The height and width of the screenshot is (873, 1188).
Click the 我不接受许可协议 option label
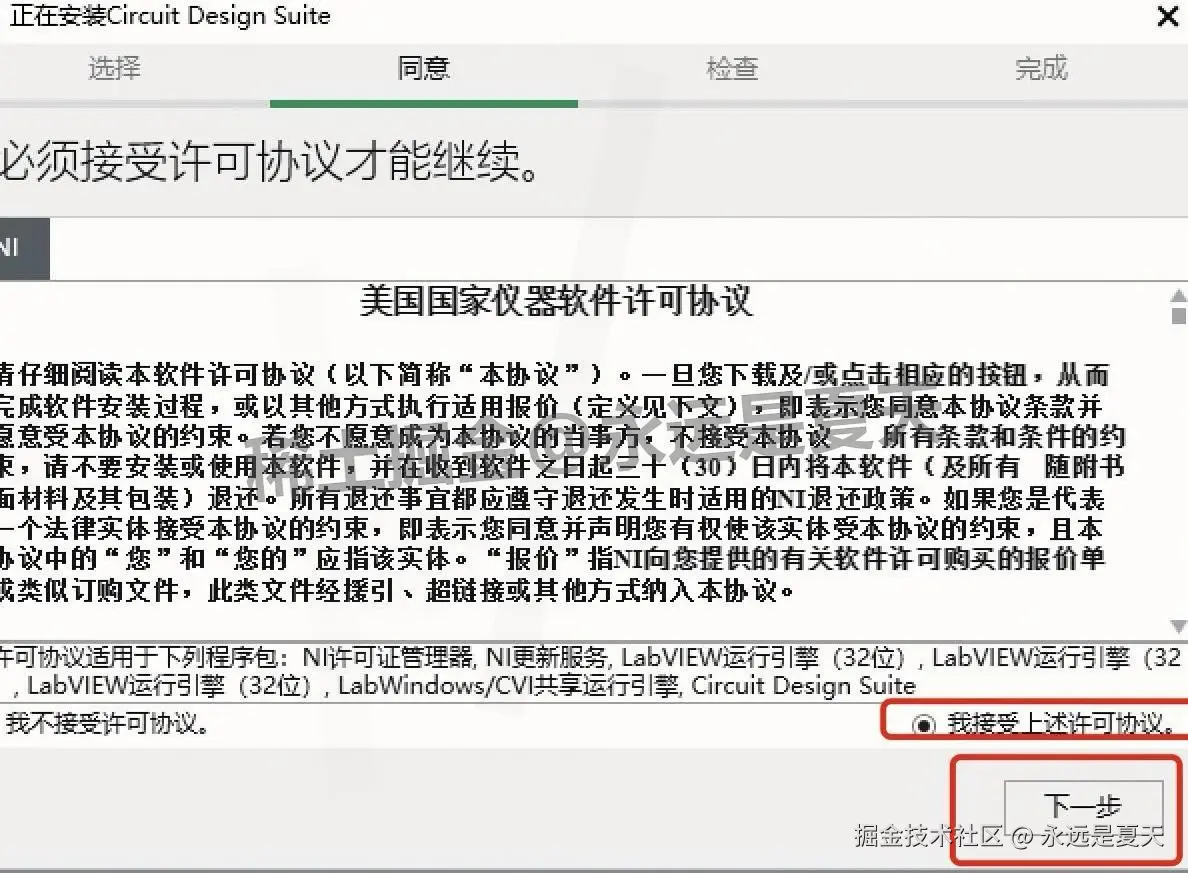107,724
